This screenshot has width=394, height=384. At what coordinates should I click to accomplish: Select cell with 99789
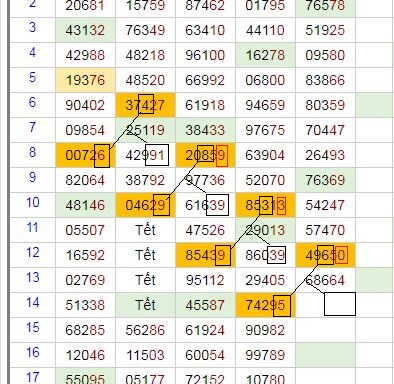point(265,355)
